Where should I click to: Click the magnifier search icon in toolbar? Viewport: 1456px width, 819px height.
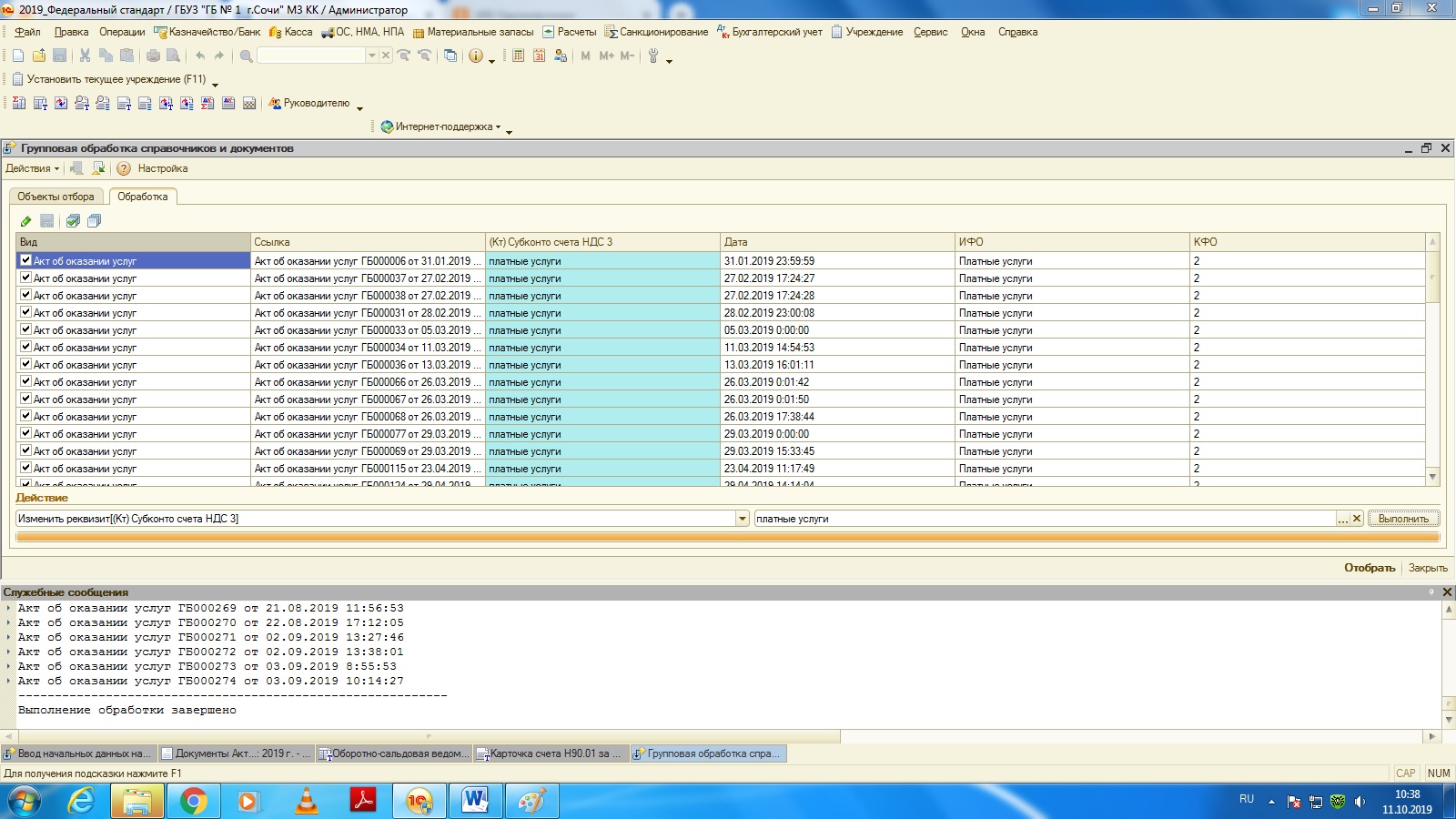tap(246, 56)
